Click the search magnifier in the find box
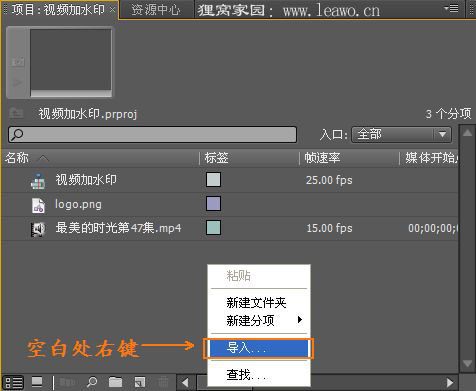Image resolution: width=476 pixels, height=391 pixels. 17,135
